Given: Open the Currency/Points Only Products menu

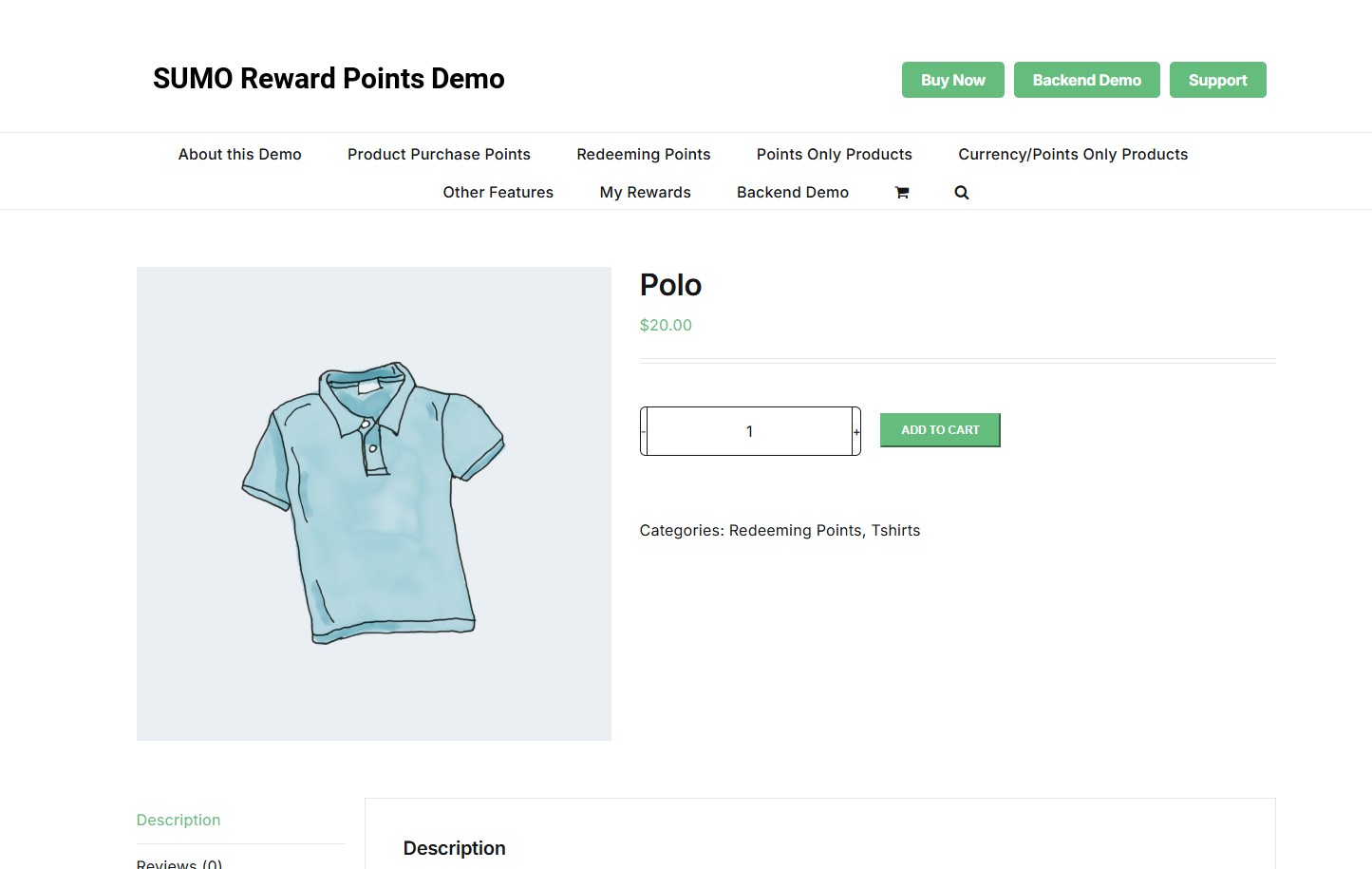Looking at the screenshot, I should [x=1072, y=154].
